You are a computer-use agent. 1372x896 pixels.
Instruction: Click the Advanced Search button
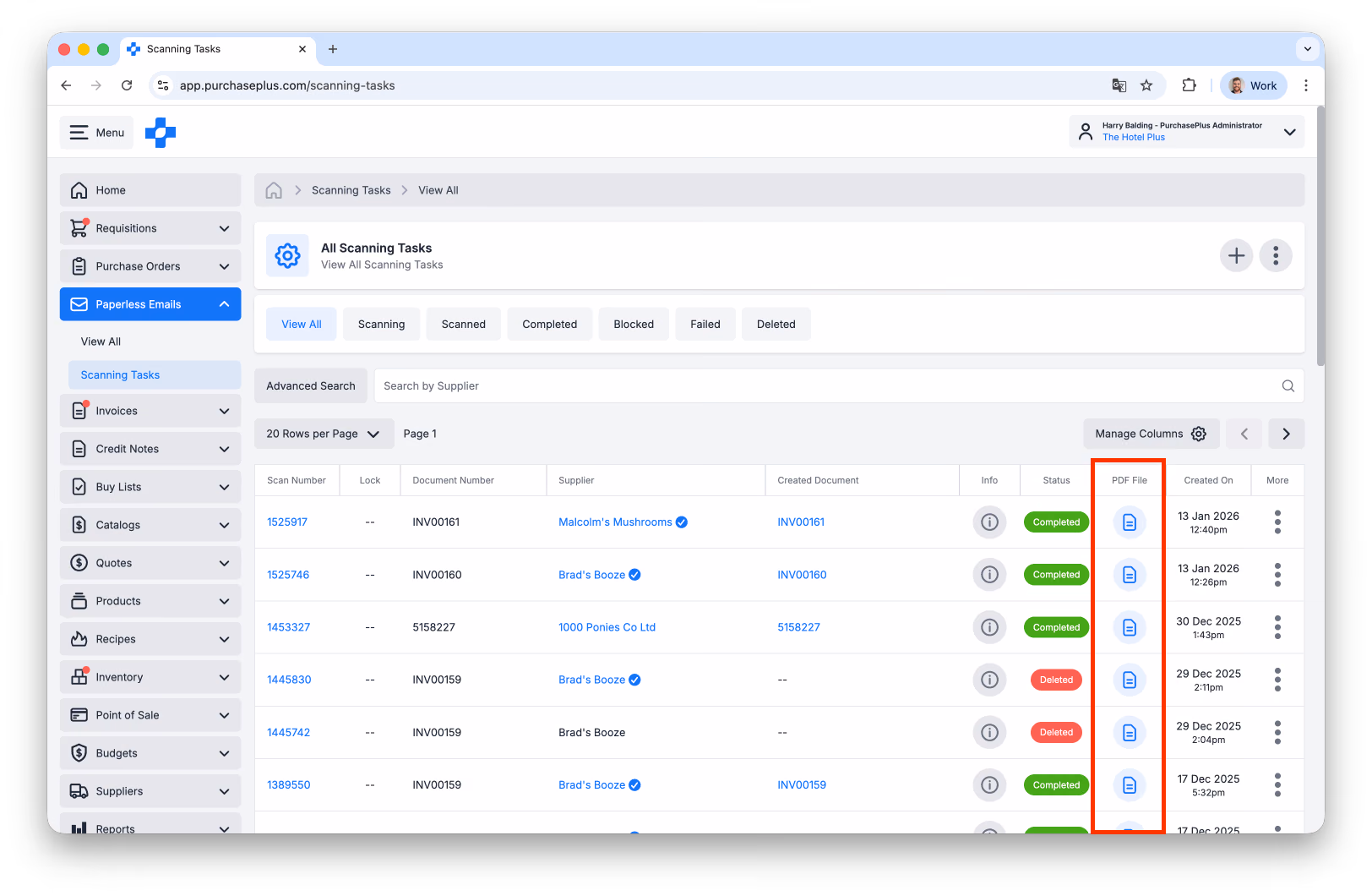pyautogui.click(x=311, y=386)
